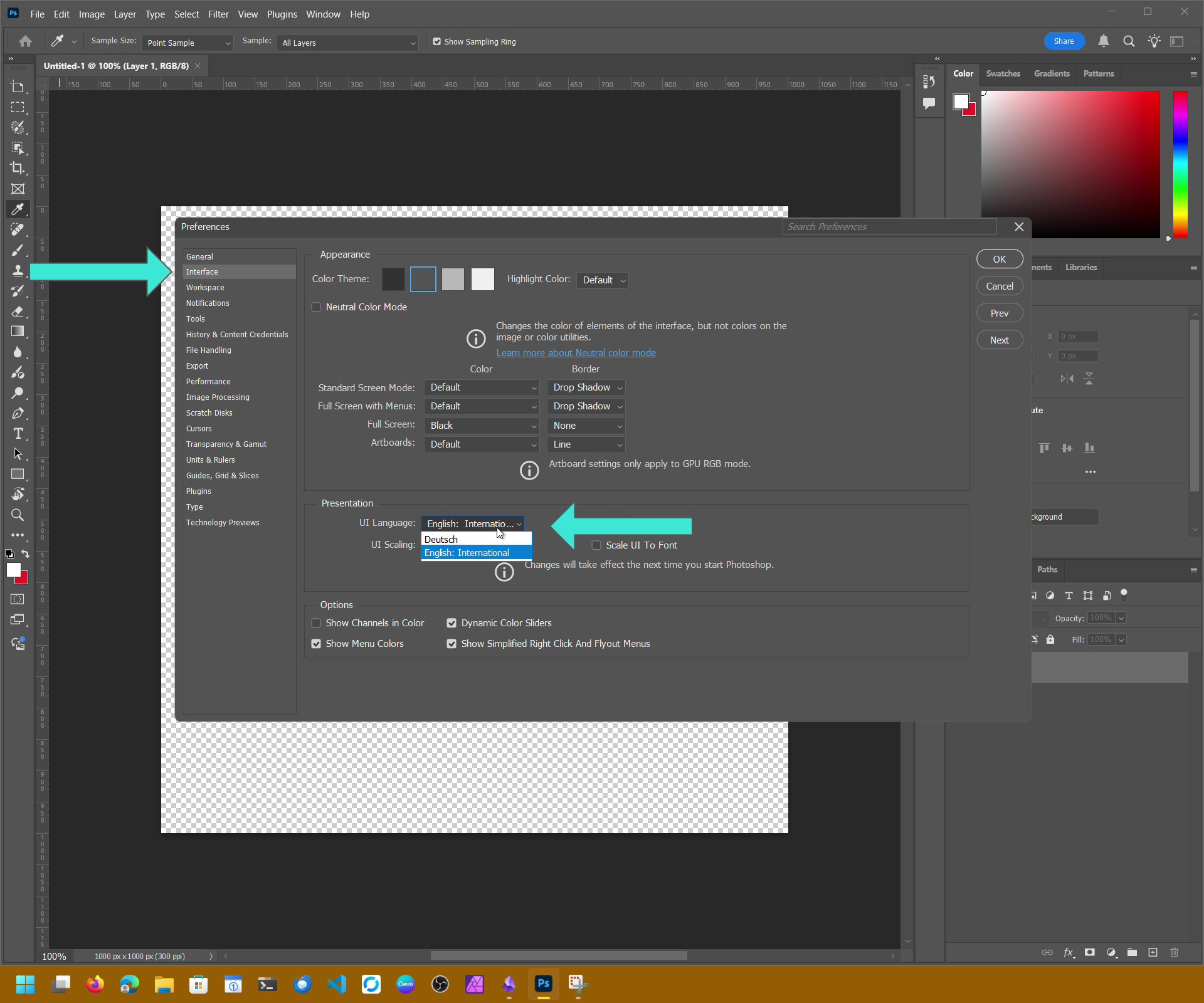Screen dimensions: 1204x1003
Task: Open the notifications bell
Action: pyautogui.click(x=1104, y=41)
